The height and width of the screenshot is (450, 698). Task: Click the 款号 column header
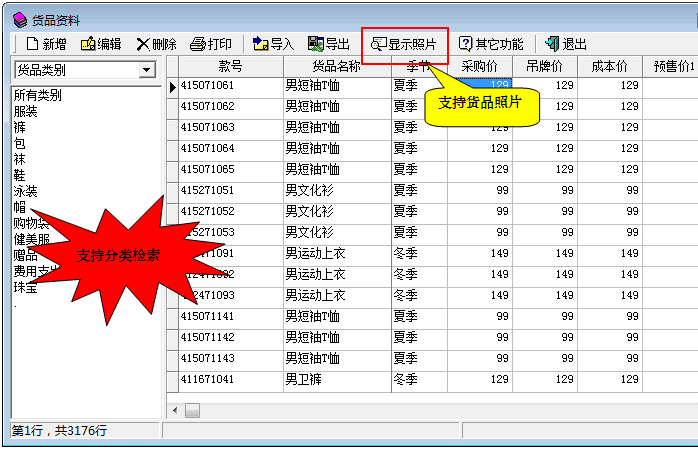click(231, 66)
